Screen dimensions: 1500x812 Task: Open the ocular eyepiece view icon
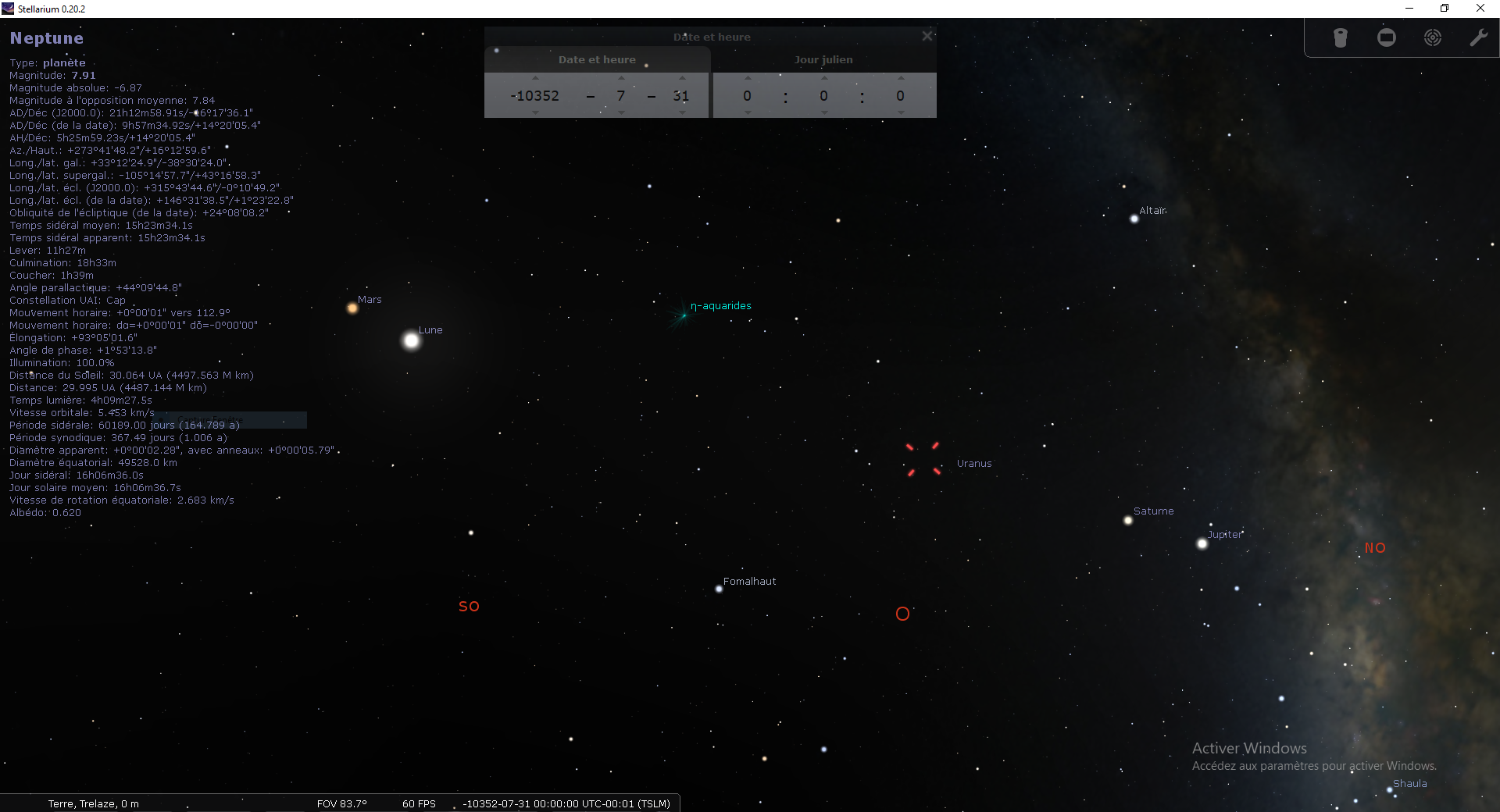[x=1341, y=37]
